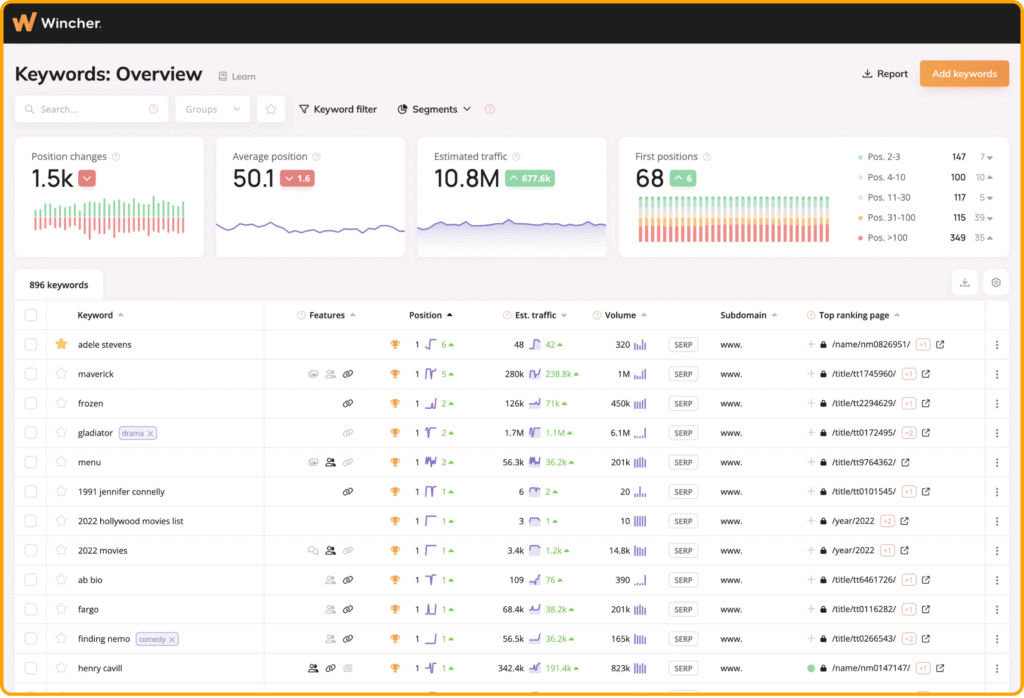The height and width of the screenshot is (698, 1024).
Task: Open the table settings gear icon
Action: [x=996, y=283]
